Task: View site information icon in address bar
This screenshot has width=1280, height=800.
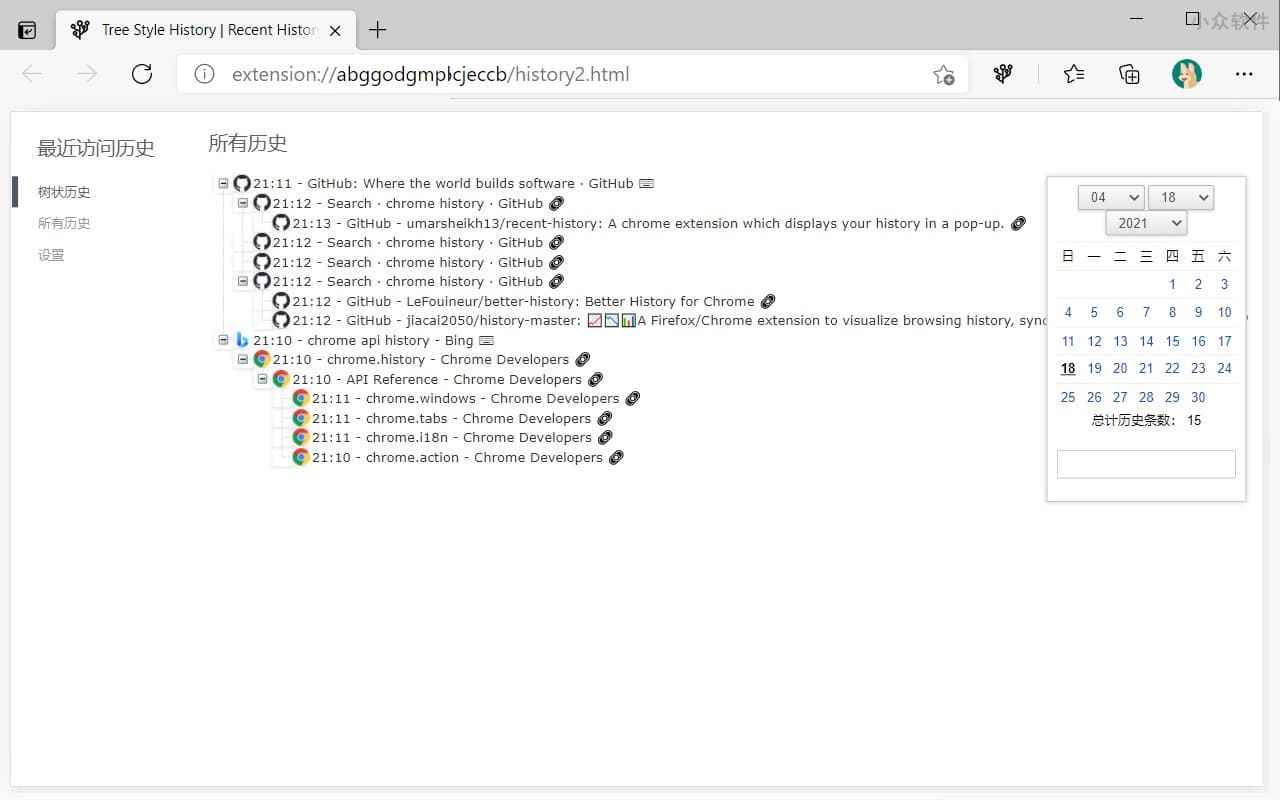Action: click(x=205, y=74)
